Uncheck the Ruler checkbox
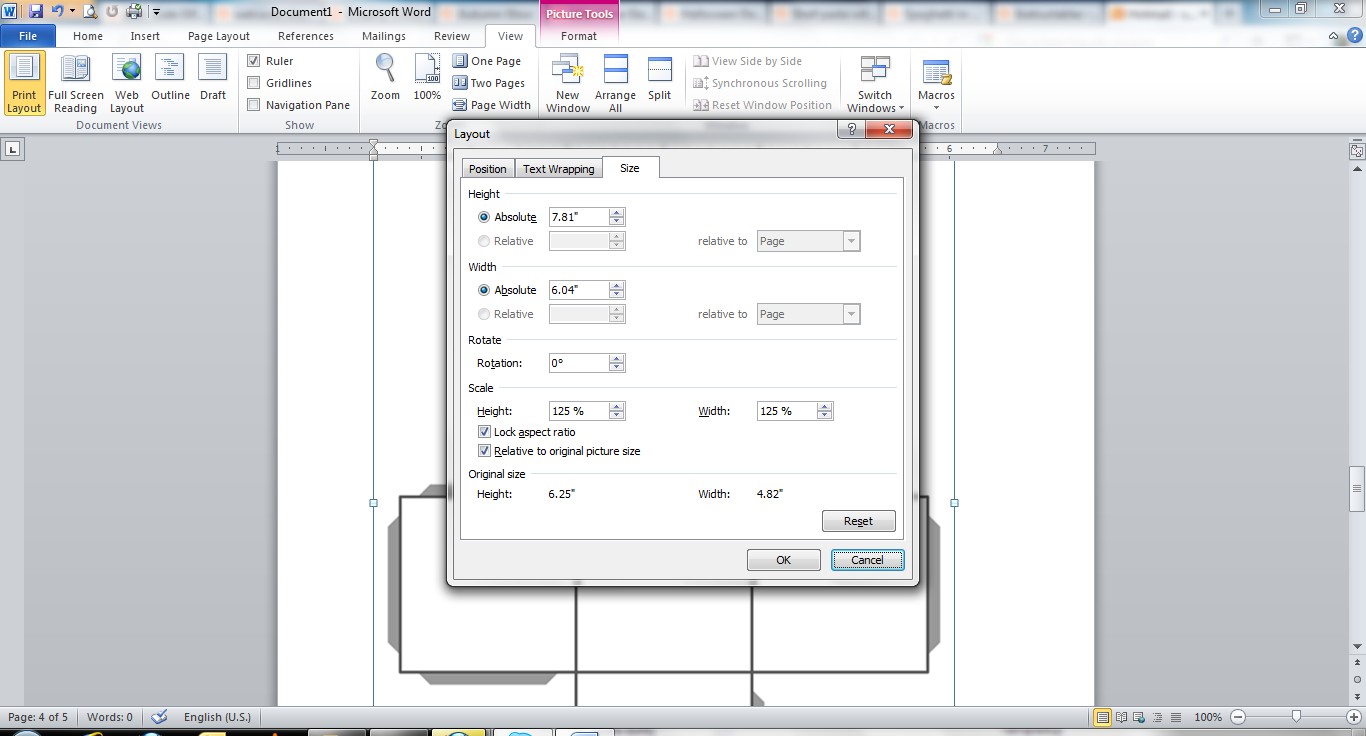The width and height of the screenshot is (1366, 736). 254,61
